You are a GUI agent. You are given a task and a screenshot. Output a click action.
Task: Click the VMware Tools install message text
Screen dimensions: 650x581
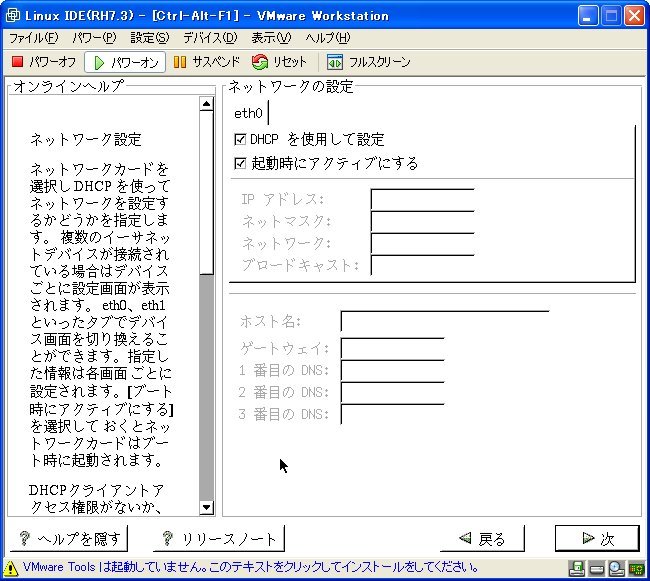pos(250,567)
